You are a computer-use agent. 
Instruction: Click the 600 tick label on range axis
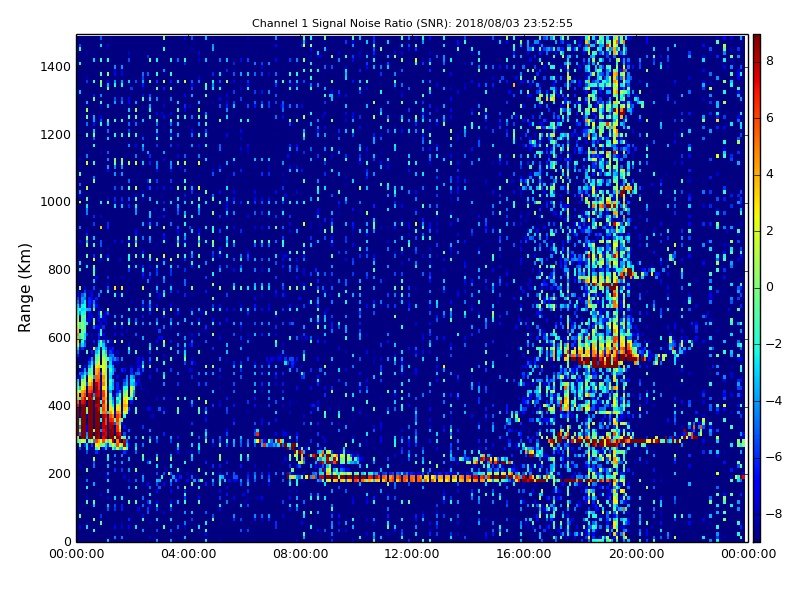(59, 338)
